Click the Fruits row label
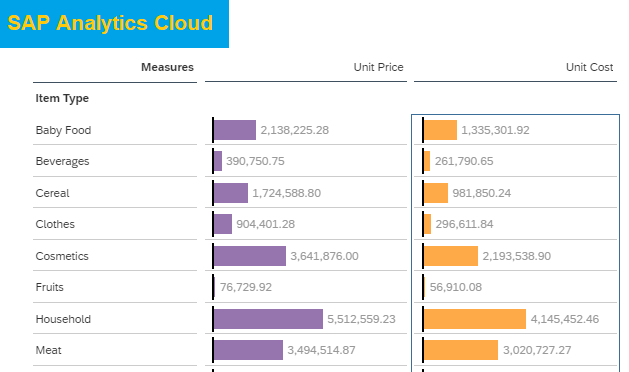Screen dimensions: 629x372 (50, 287)
